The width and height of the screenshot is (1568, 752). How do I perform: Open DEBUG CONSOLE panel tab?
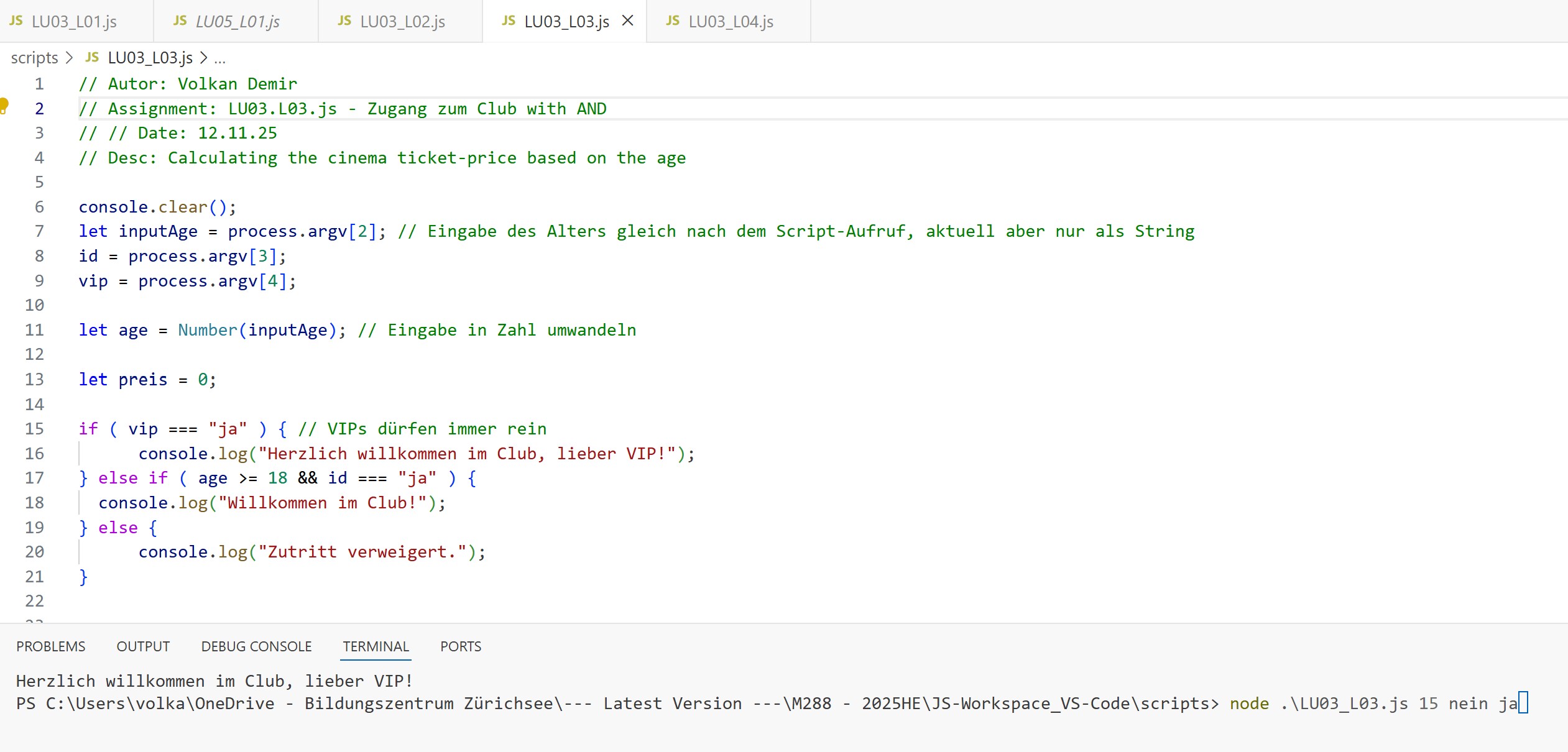click(x=256, y=646)
